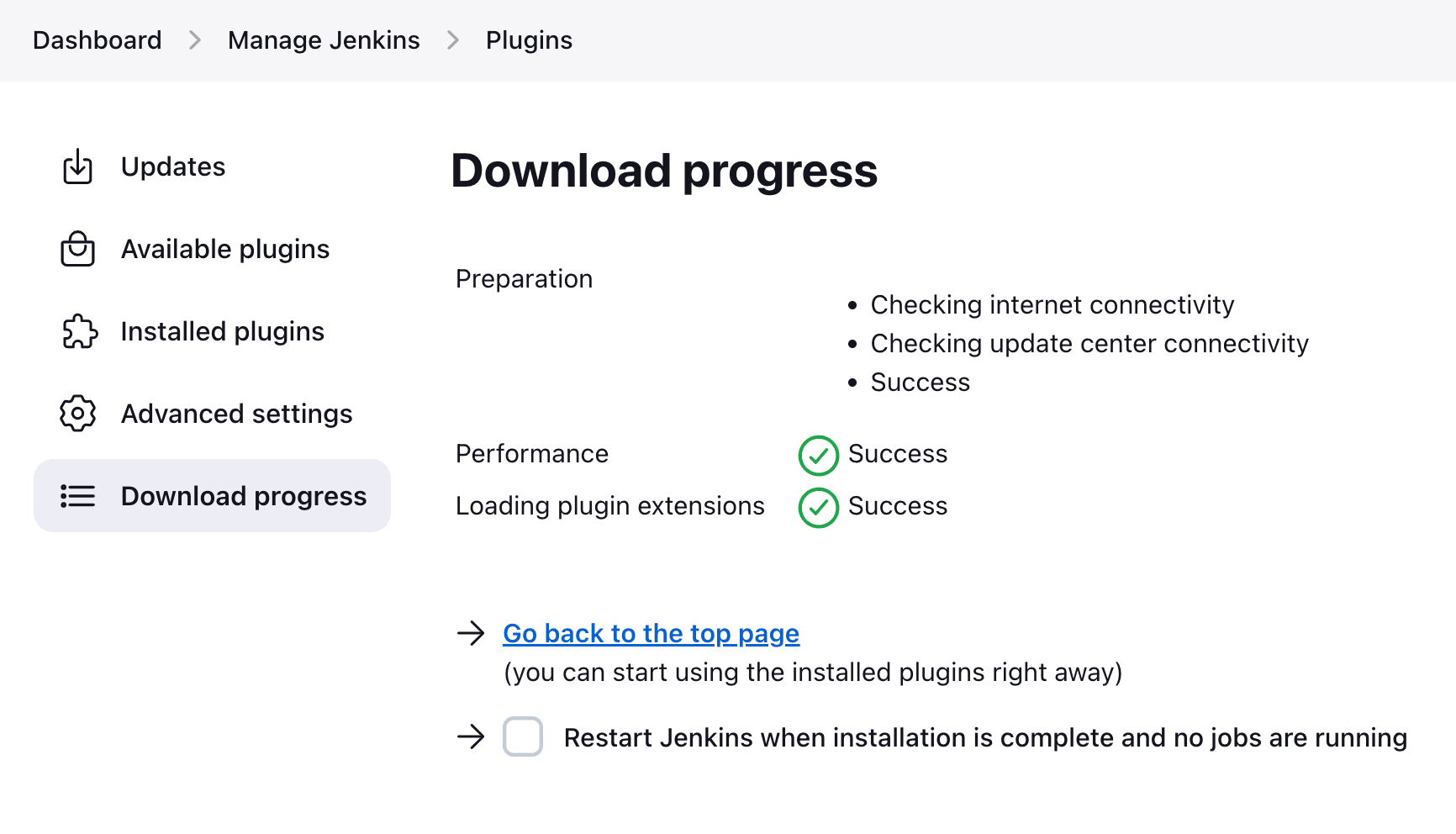Click the chevron between Dashboard and Manage Jenkins

pos(194,40)
